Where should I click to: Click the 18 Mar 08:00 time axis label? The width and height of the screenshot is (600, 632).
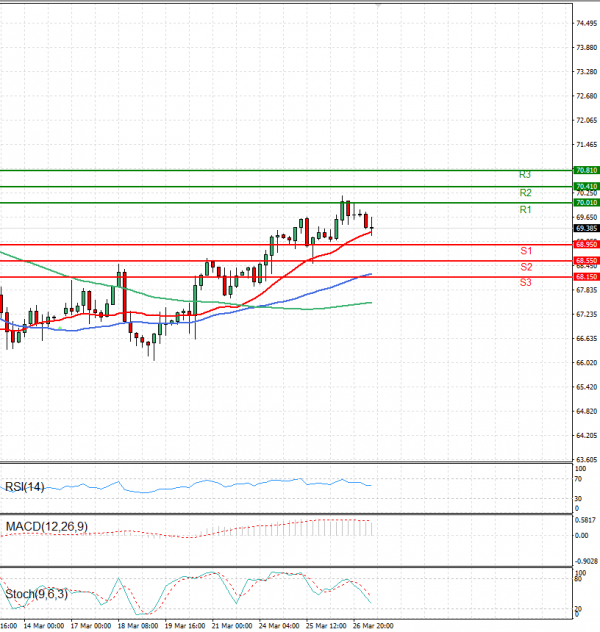tap(138, 626)
